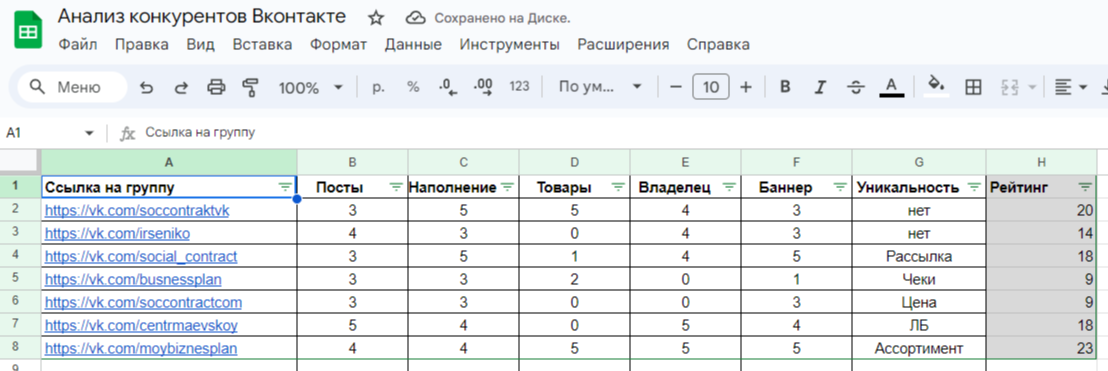
Task: Open filter icon in Владелец header
Action: click(x=729, y=187)
